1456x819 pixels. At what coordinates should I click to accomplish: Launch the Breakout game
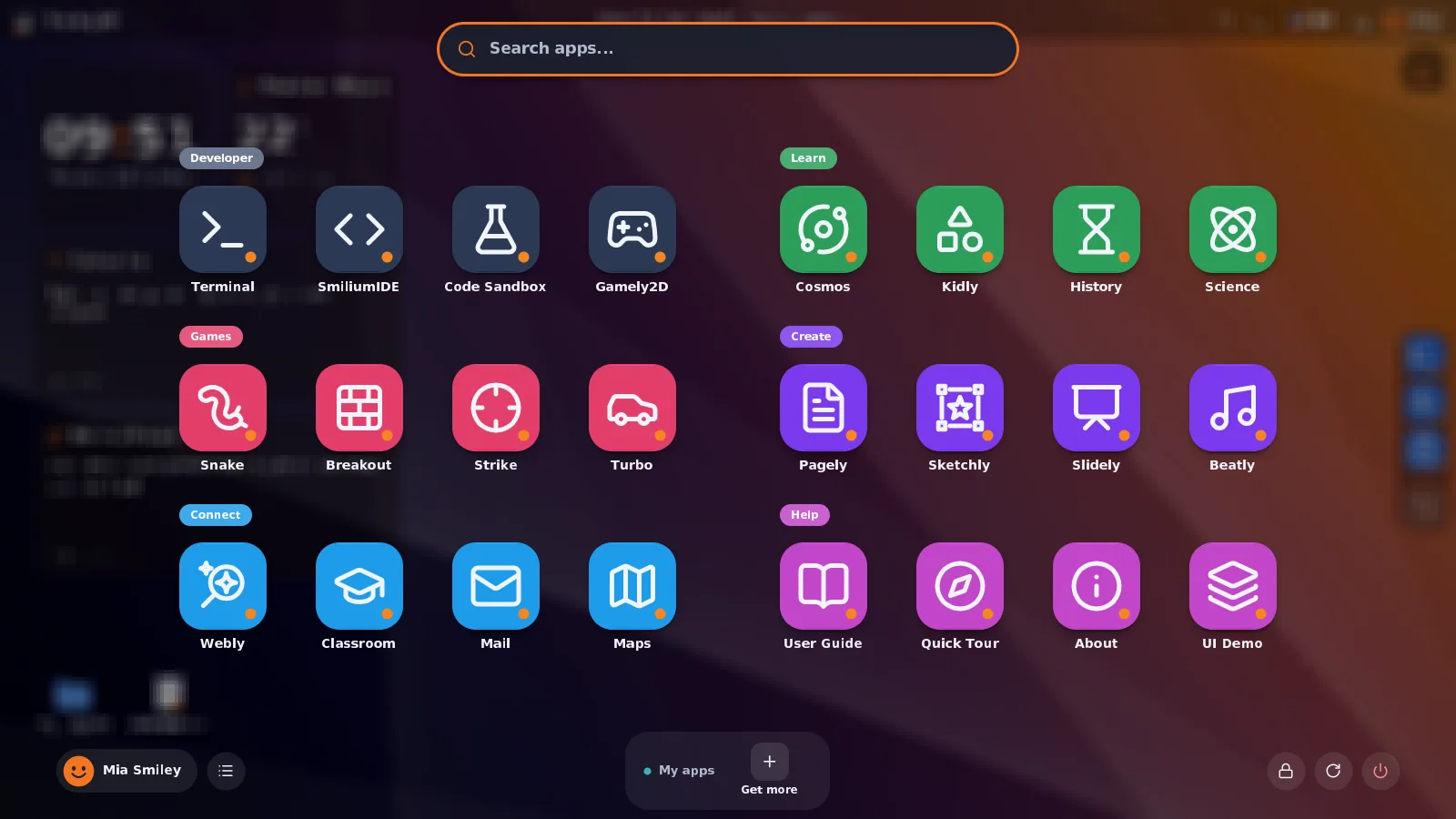click(359, 408)
